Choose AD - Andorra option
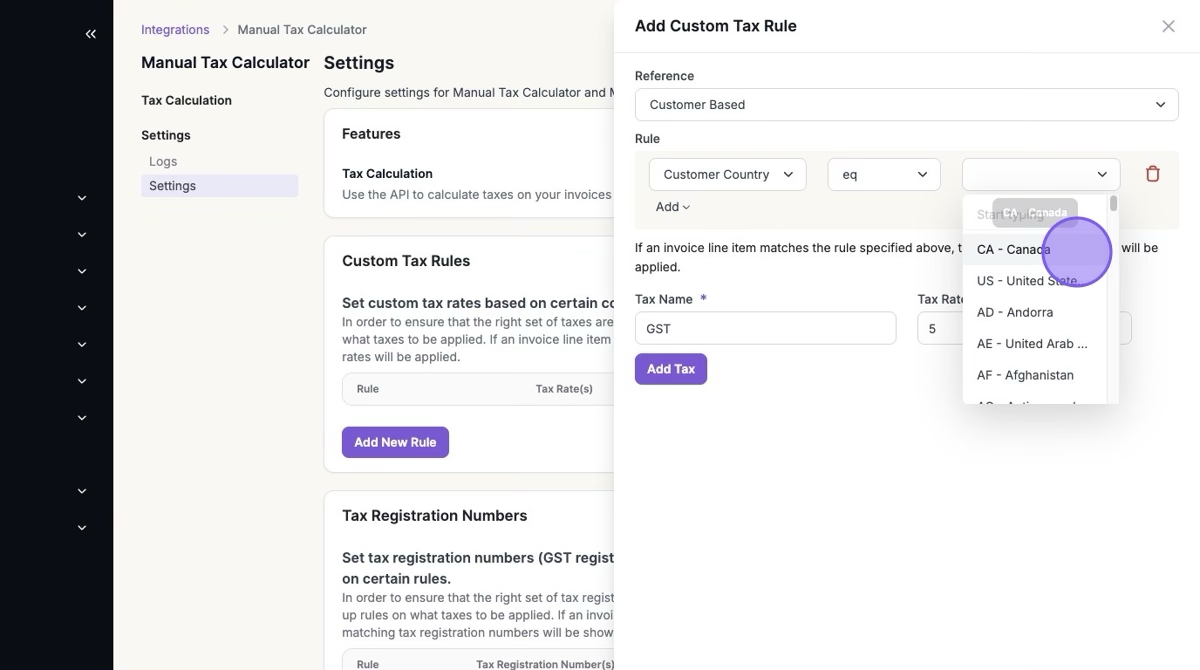 click(1014, 312)
